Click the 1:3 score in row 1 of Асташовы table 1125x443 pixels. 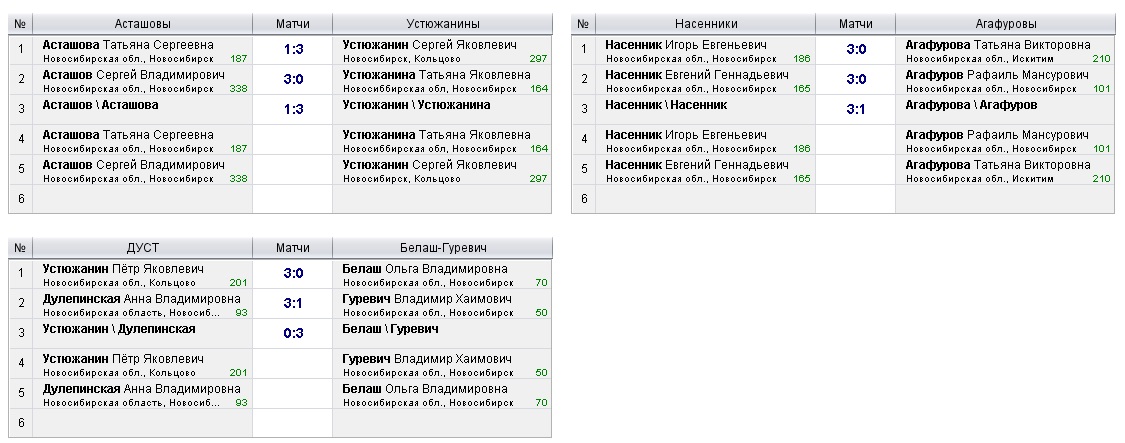293,49
